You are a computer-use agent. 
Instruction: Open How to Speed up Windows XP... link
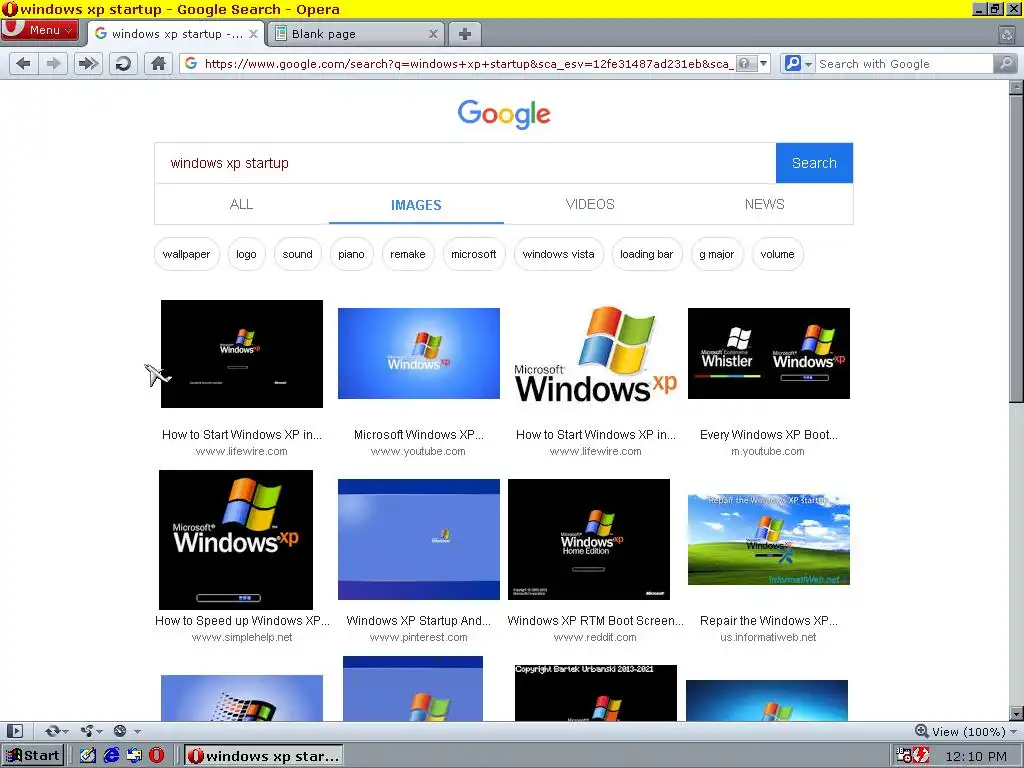click(x=242, y=621)
